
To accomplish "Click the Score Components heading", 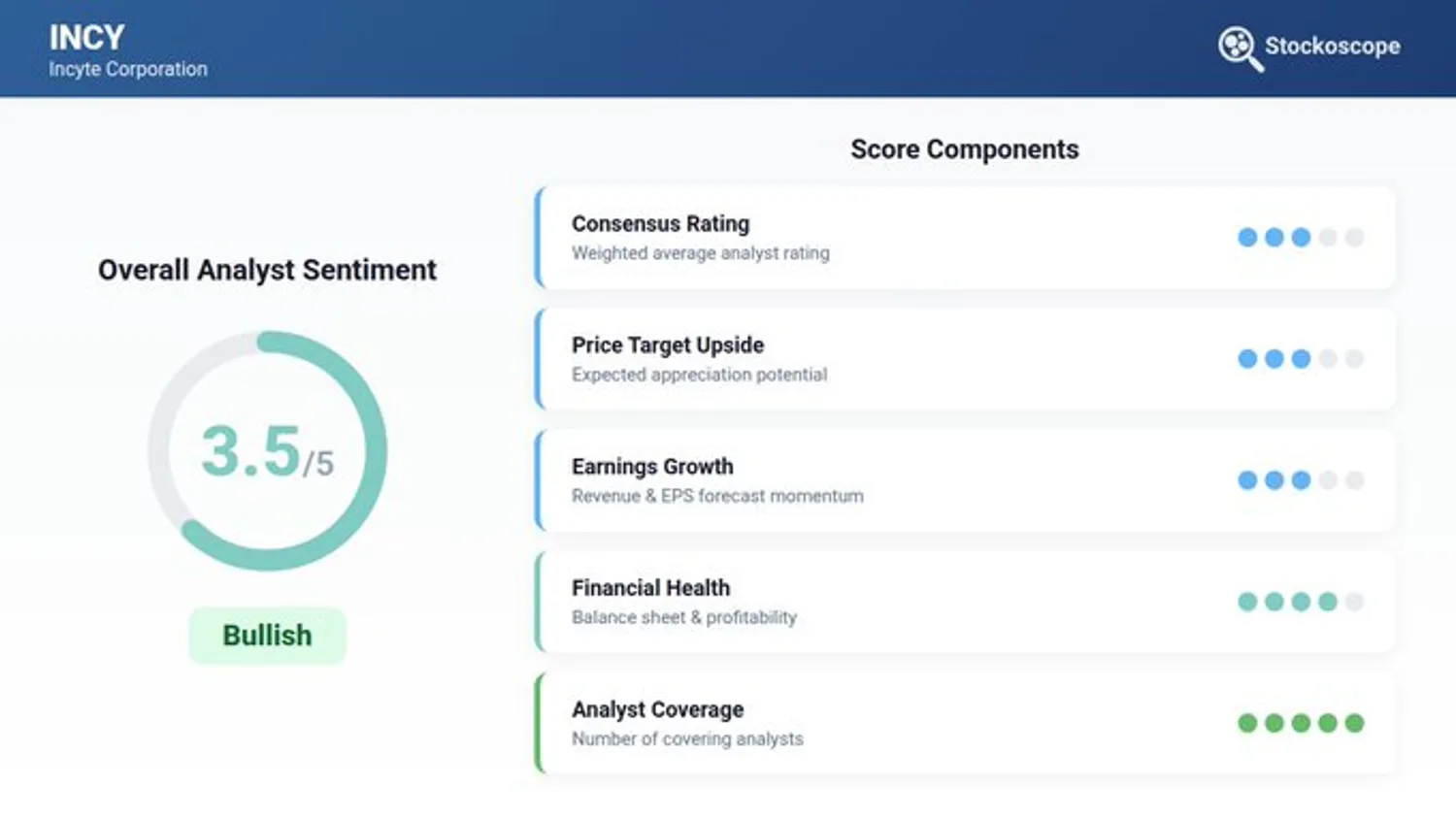I will [x=965, y=149].
